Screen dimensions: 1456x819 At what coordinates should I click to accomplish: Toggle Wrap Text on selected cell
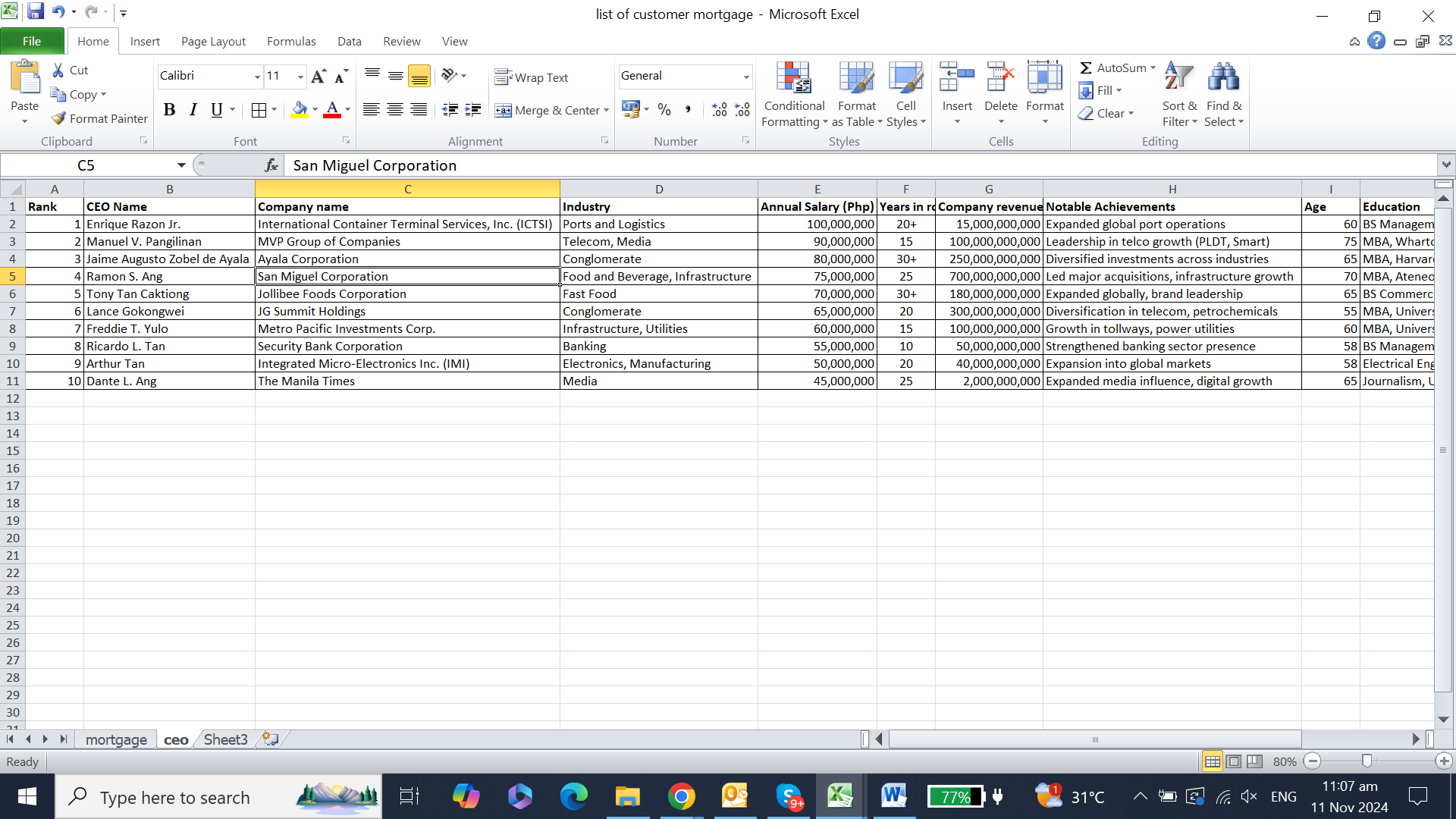click(x=531, y=77)
